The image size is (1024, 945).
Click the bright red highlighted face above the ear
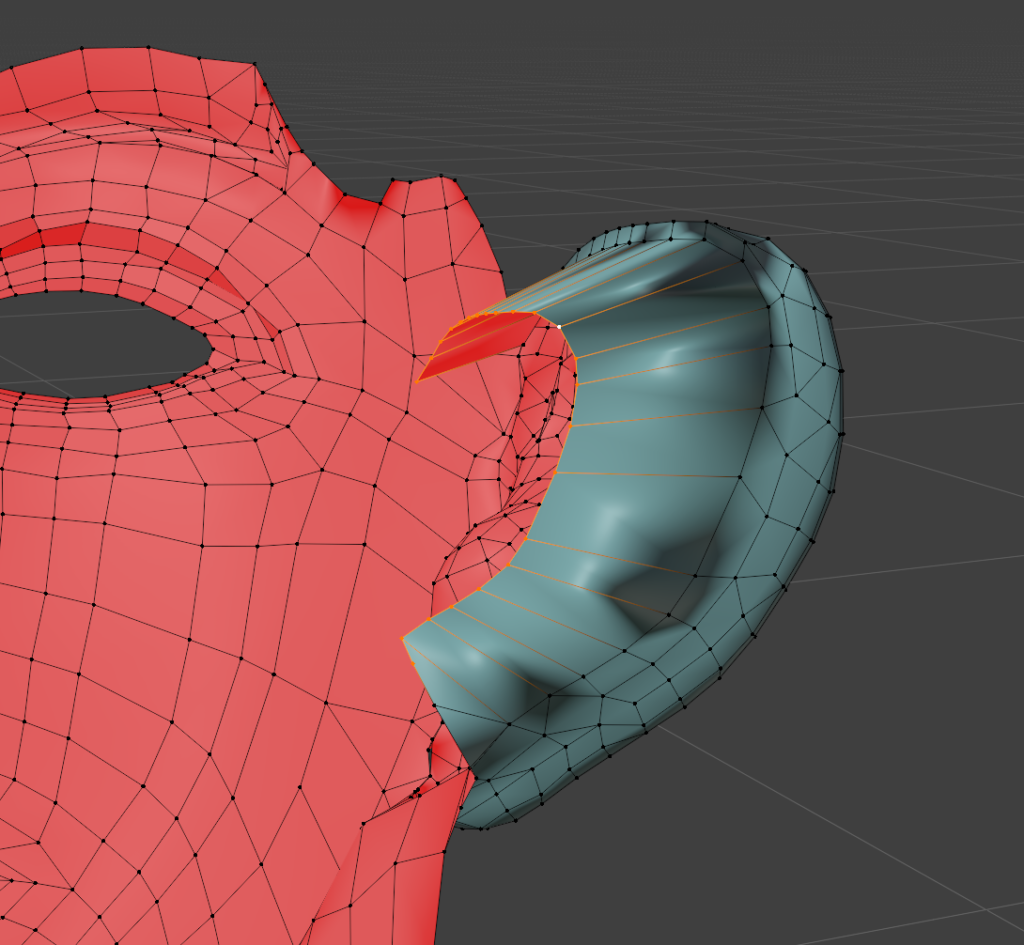pyautogui.click(x=480, y=340)
